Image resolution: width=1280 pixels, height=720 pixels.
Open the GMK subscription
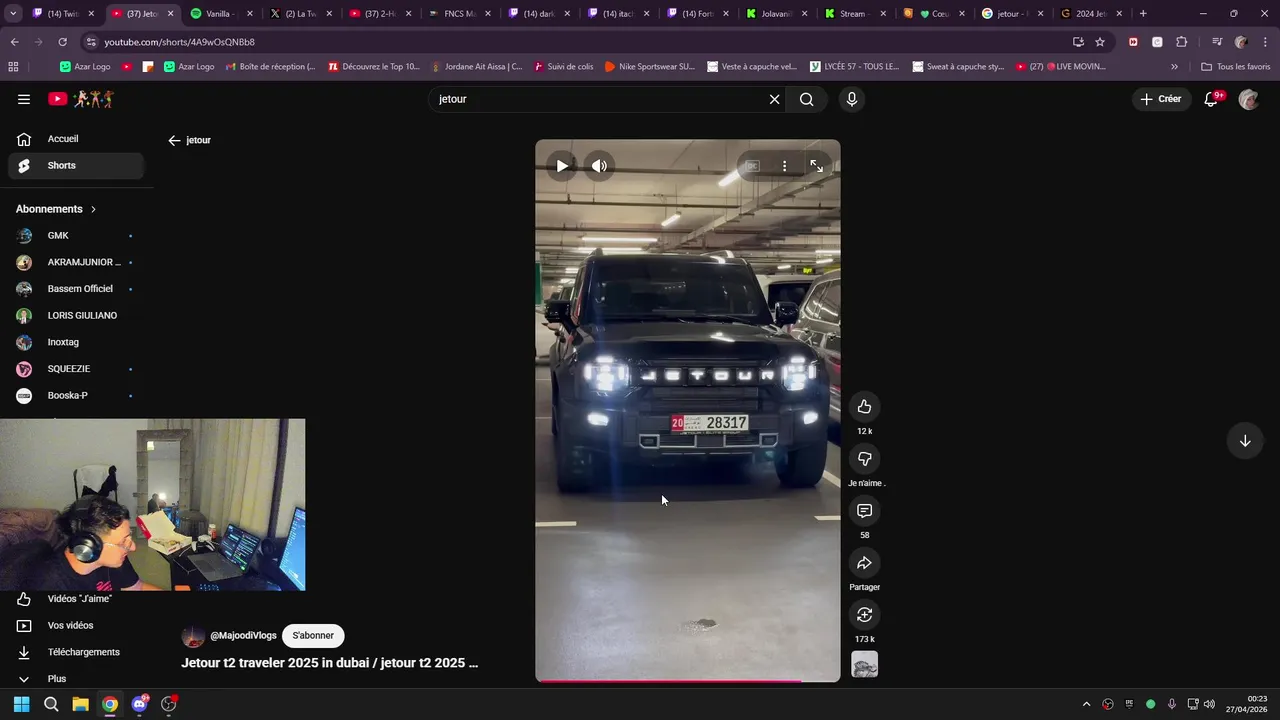point(77,235)
